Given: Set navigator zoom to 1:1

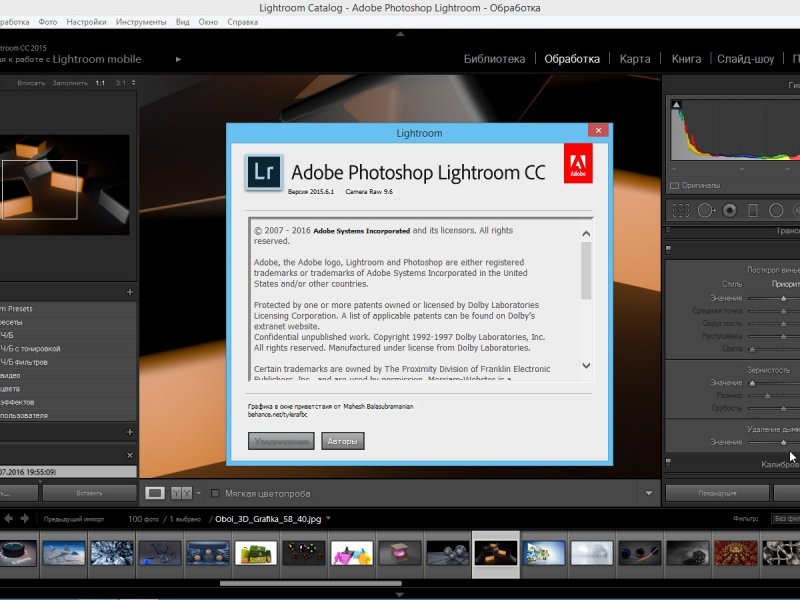Looking at the screenshot, I should pos(100,83).
